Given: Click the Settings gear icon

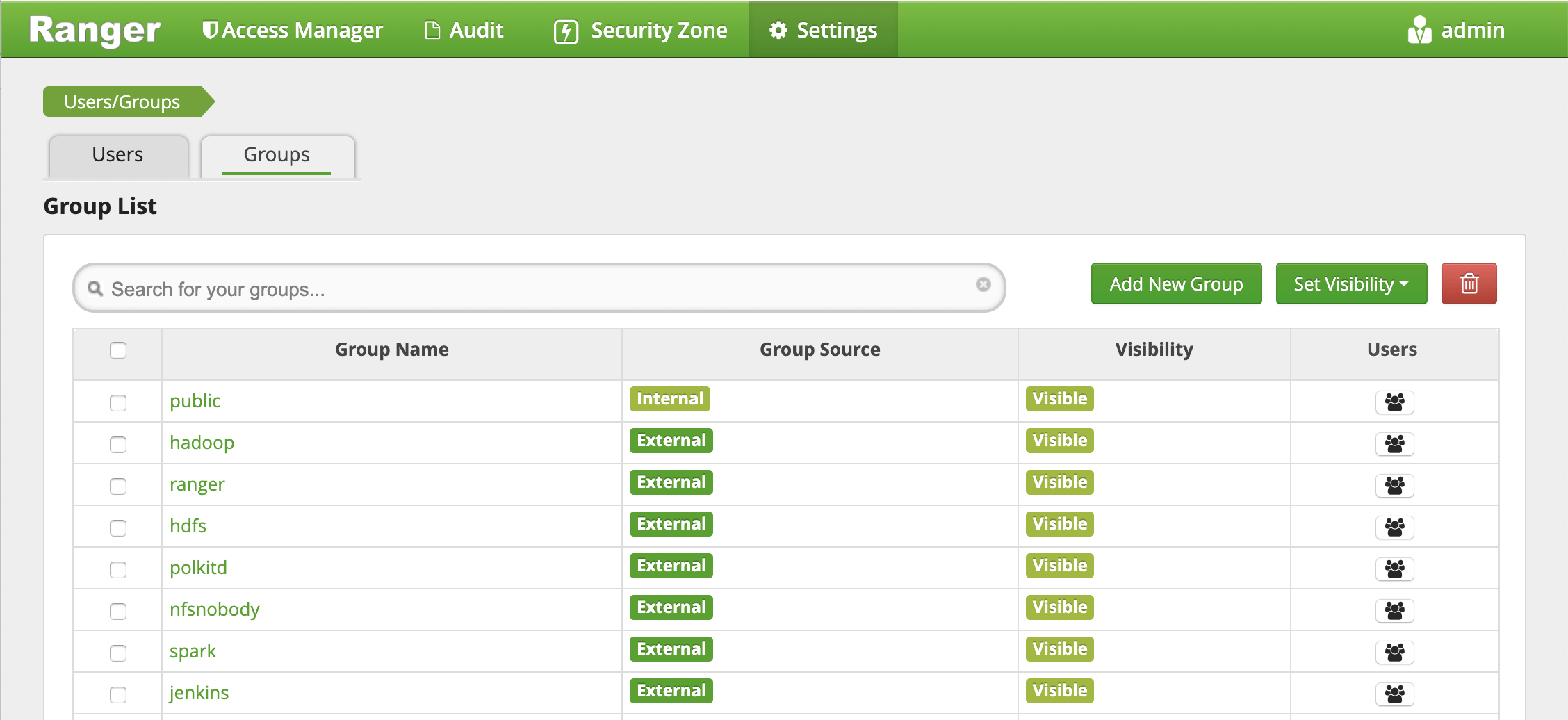Looking at the screenshot, I should coord(778,29).
